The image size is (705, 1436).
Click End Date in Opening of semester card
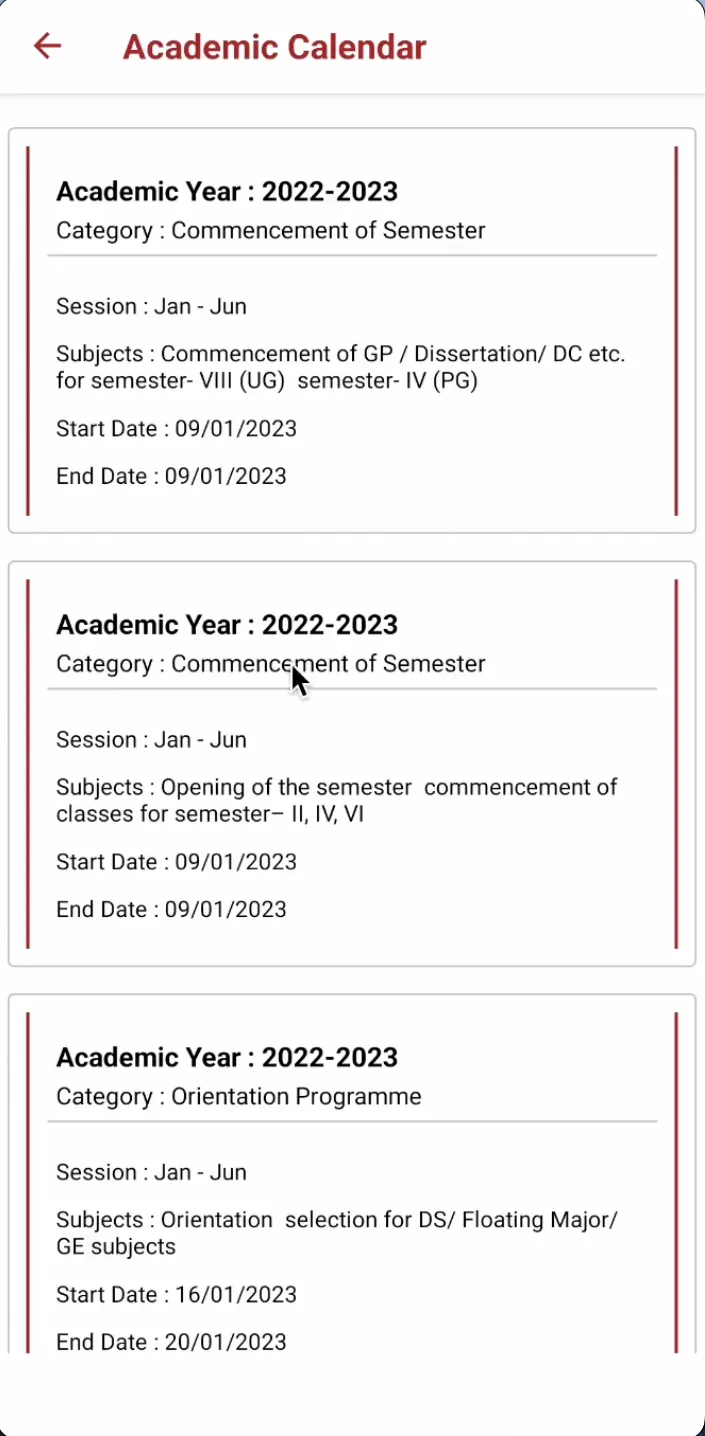171,909
